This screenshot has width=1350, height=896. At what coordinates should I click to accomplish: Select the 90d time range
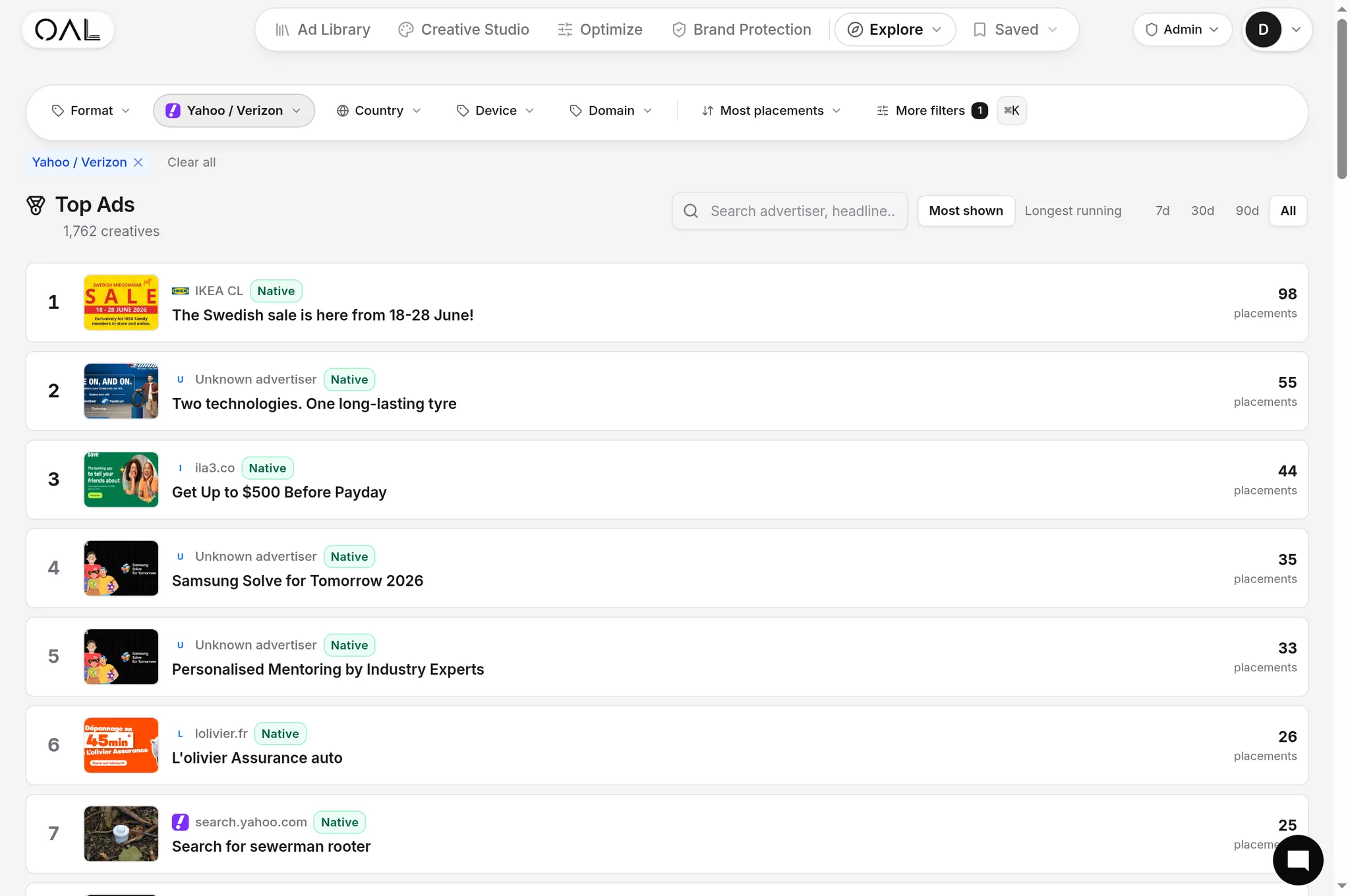(1247, 211)
